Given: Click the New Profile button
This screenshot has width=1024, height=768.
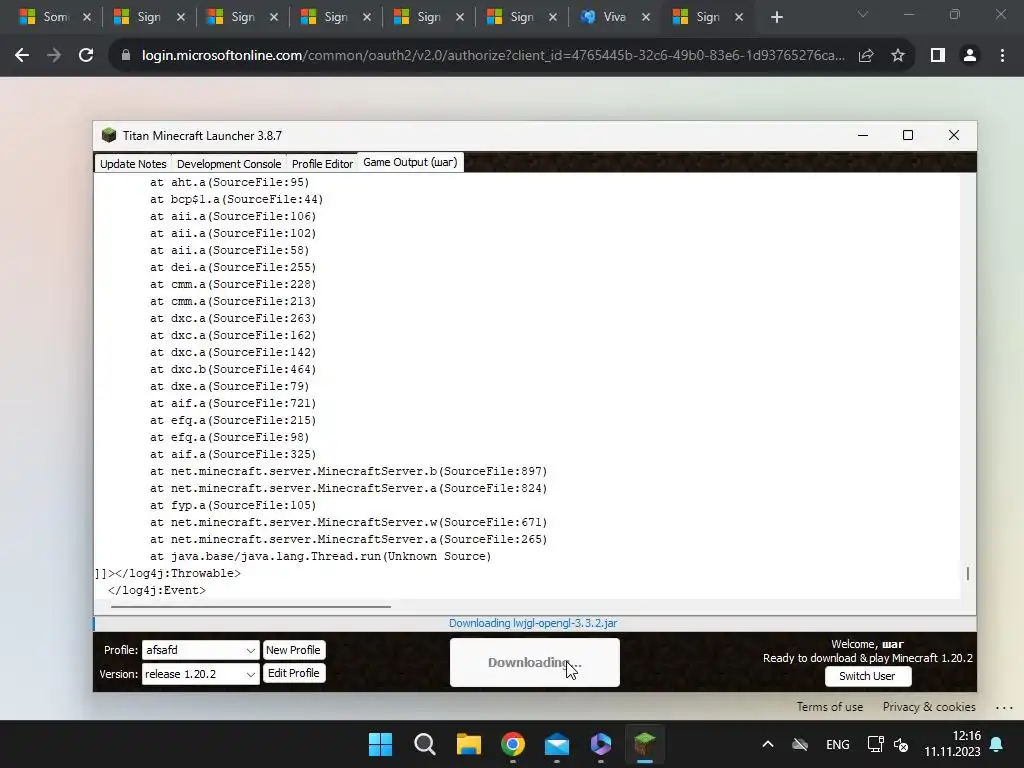Looking at the screenshot, I should (x=293, y=650).
